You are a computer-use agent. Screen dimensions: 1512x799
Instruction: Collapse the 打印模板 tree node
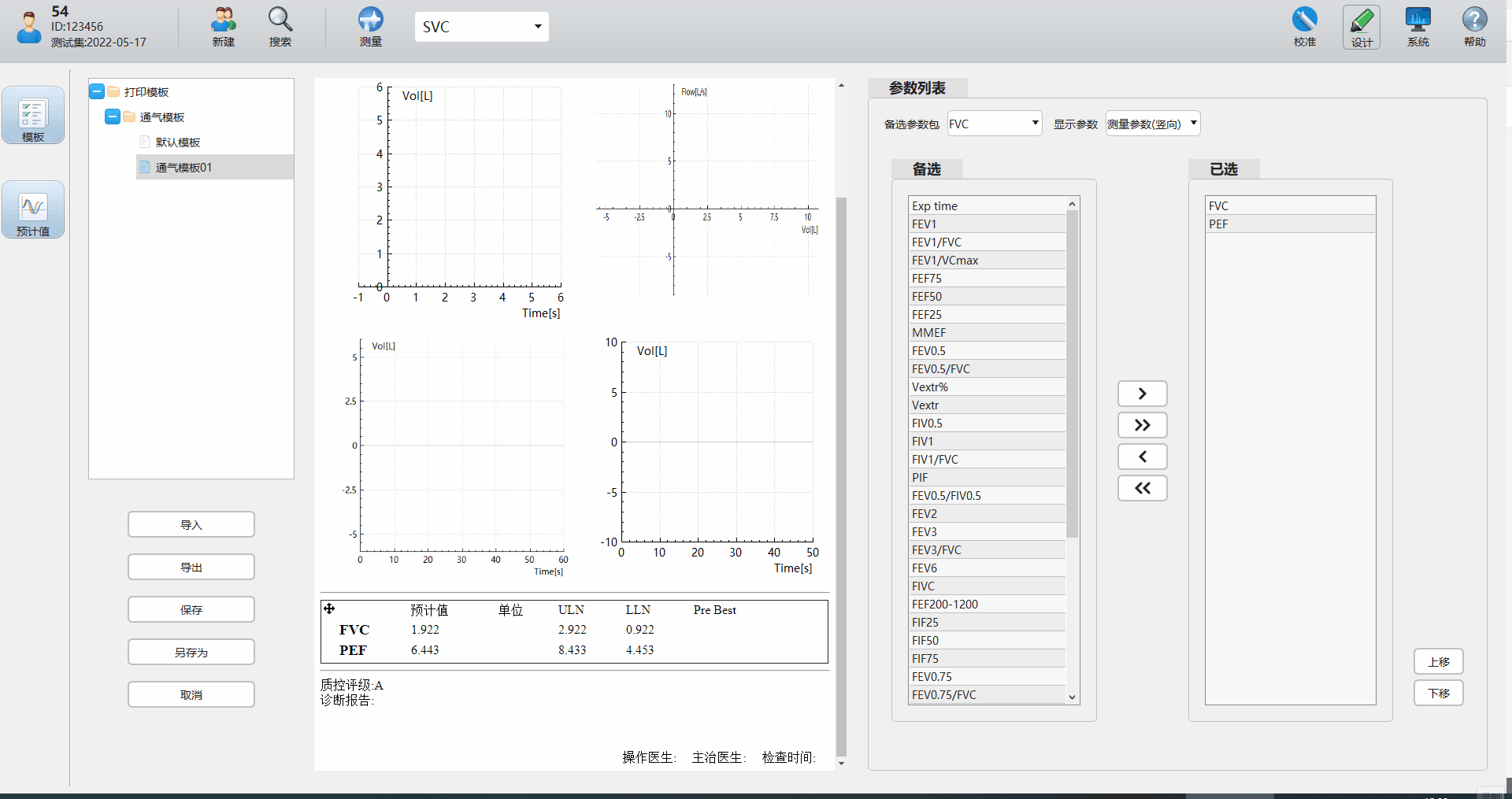click(97, 92)
